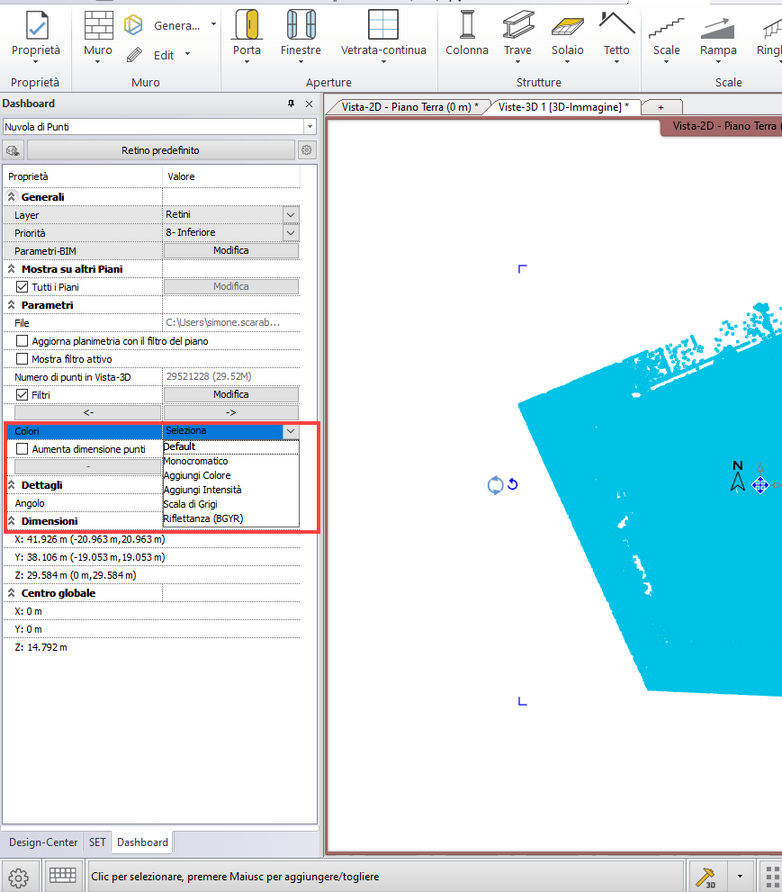Select the Muro wall tool
Screen dimensions: 782x892
point(98,35)
